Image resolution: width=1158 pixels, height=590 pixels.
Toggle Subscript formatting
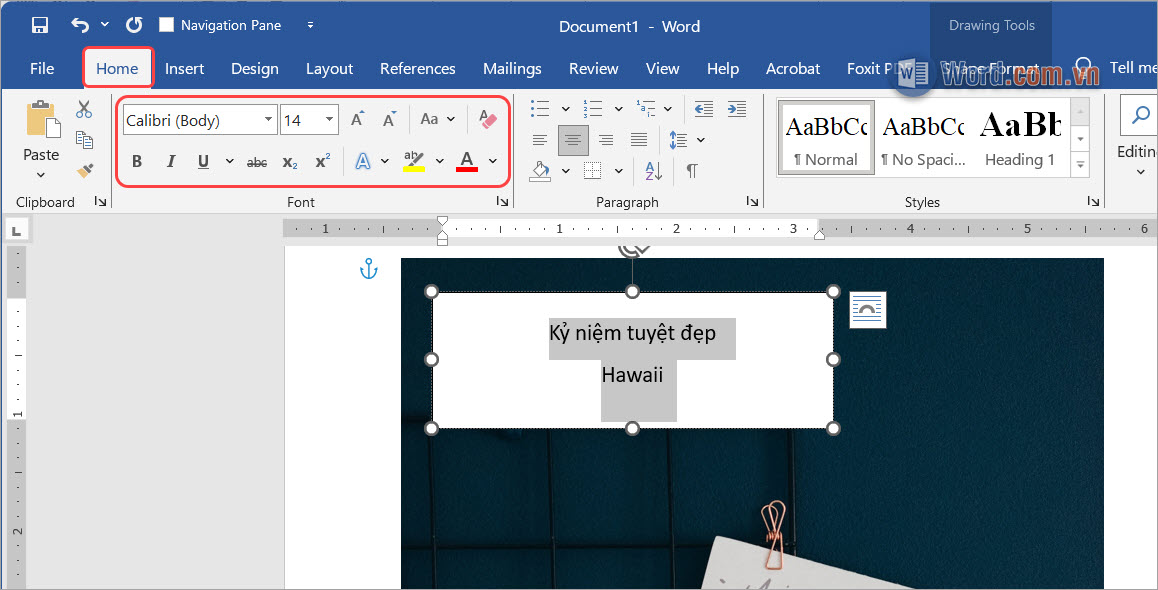point(290,162)
